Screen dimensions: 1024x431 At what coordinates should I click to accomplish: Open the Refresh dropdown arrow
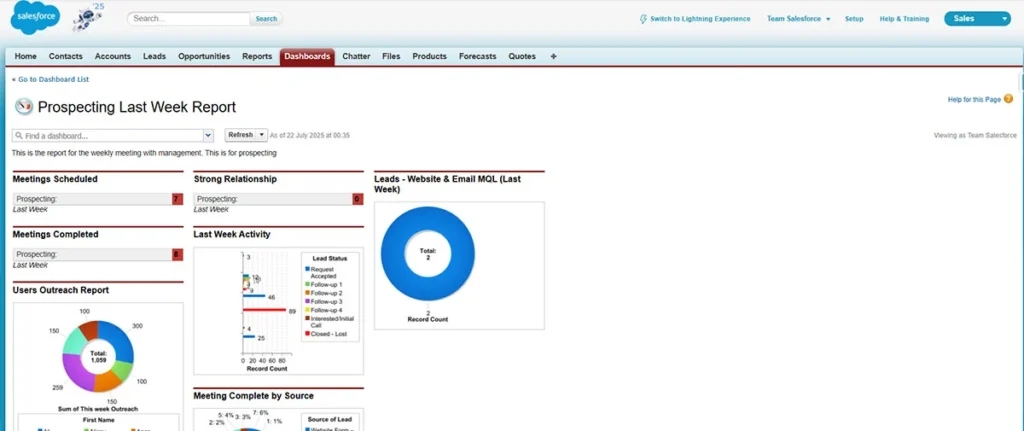point(262,135)
